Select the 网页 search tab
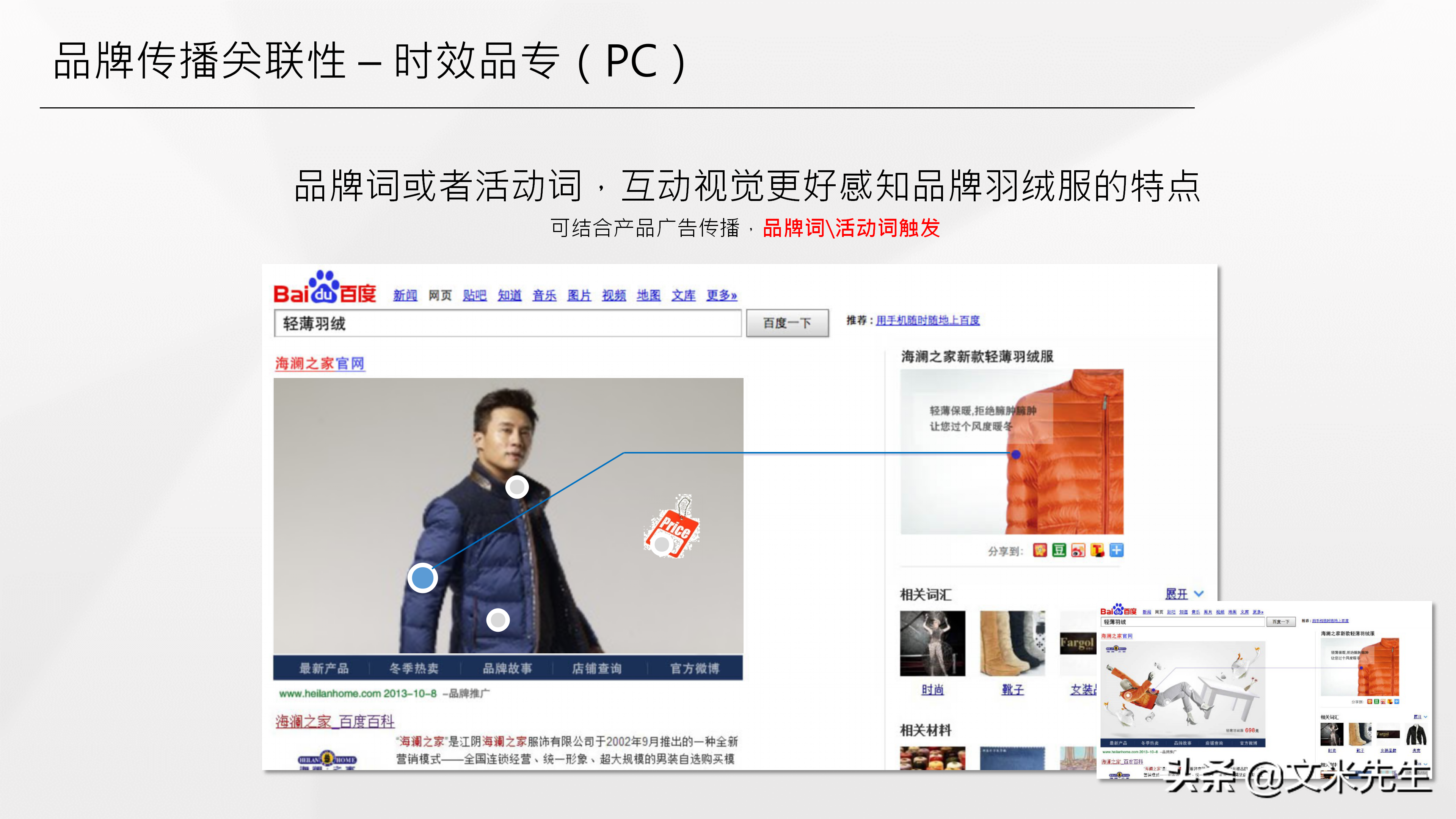Screen dimensions: 1456x819 [440, 295]
